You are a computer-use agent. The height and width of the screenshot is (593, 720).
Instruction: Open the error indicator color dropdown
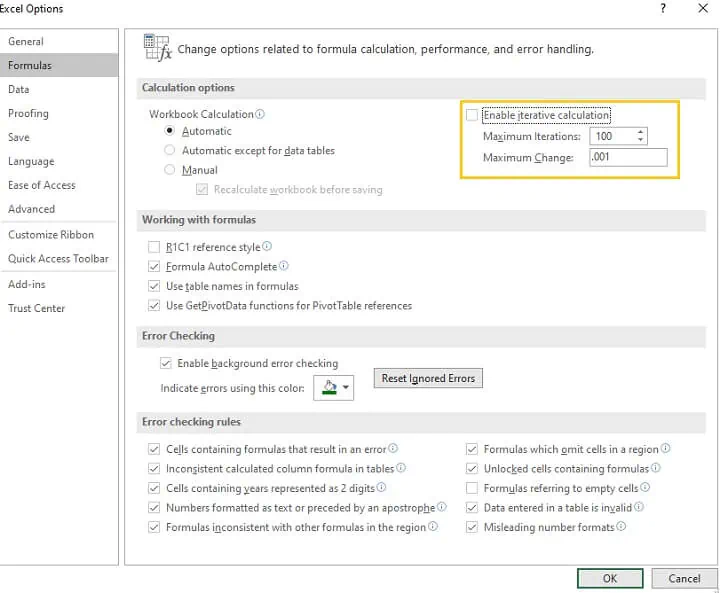(x=346, y=388)
